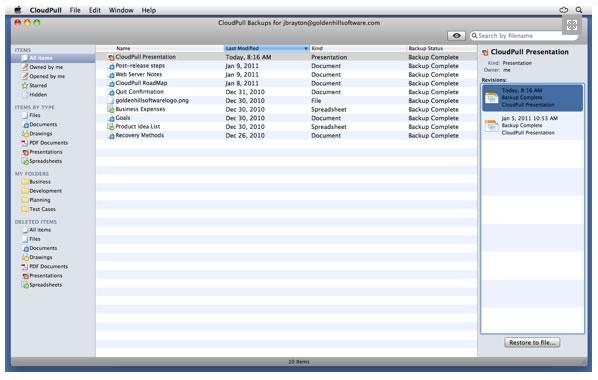Screen dimensions: 598x380
Task: Select the Web Server Notes document
Action: tap(138, 74)
